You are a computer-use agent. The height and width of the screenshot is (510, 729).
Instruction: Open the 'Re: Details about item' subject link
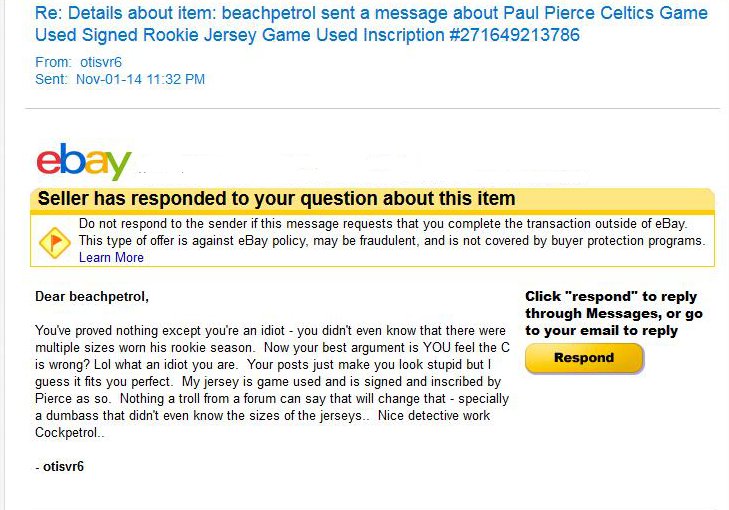(371, 24)
